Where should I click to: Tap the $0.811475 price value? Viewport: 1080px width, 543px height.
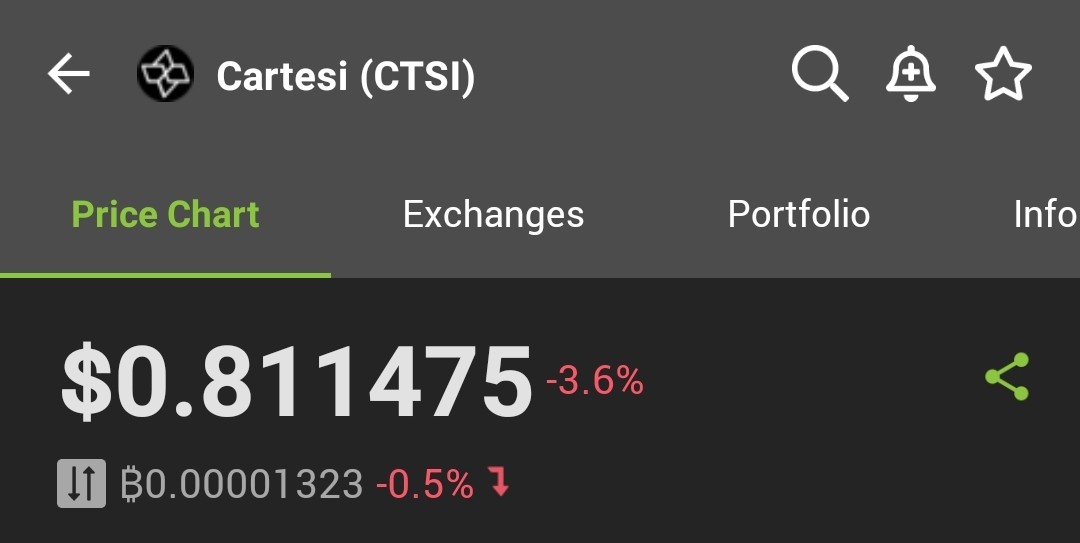(297, 382)
